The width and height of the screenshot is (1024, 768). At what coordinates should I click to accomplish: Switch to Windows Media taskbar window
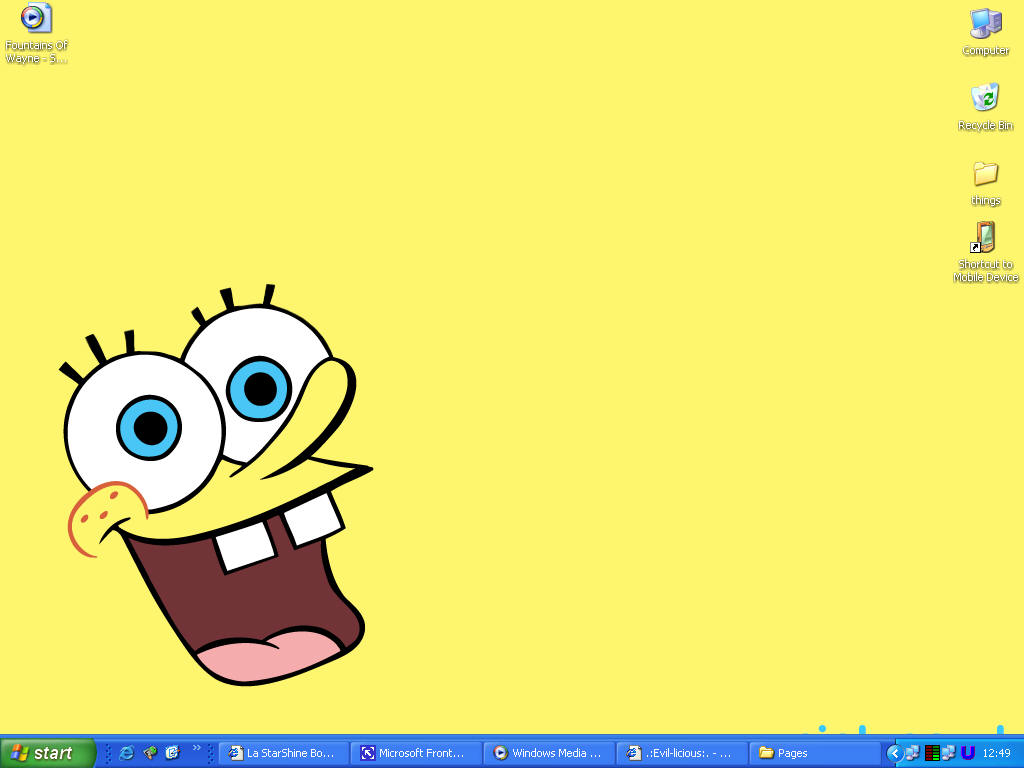tap(549, 753)
